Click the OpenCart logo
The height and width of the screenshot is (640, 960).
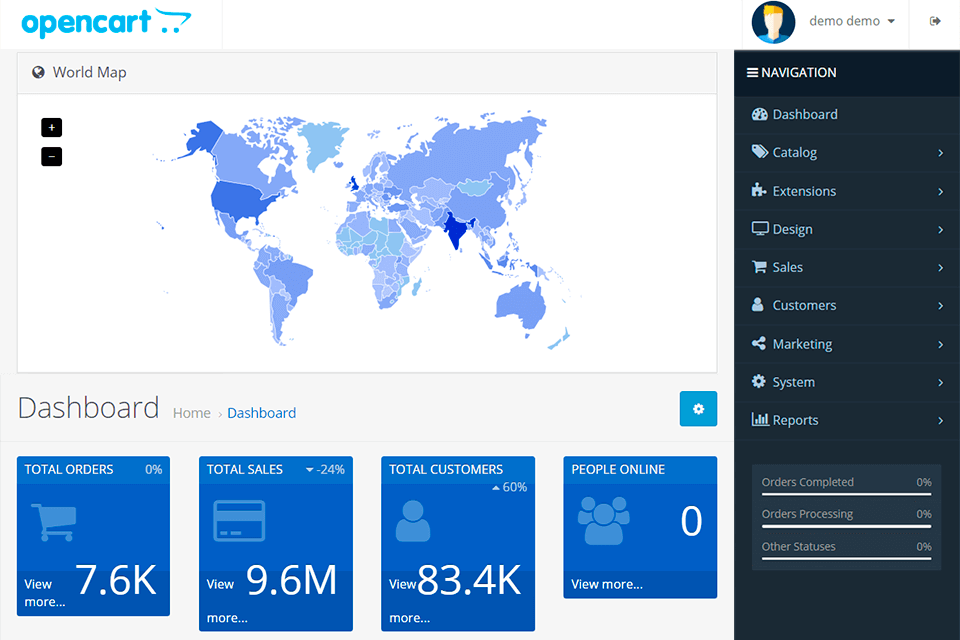[106, 22]
